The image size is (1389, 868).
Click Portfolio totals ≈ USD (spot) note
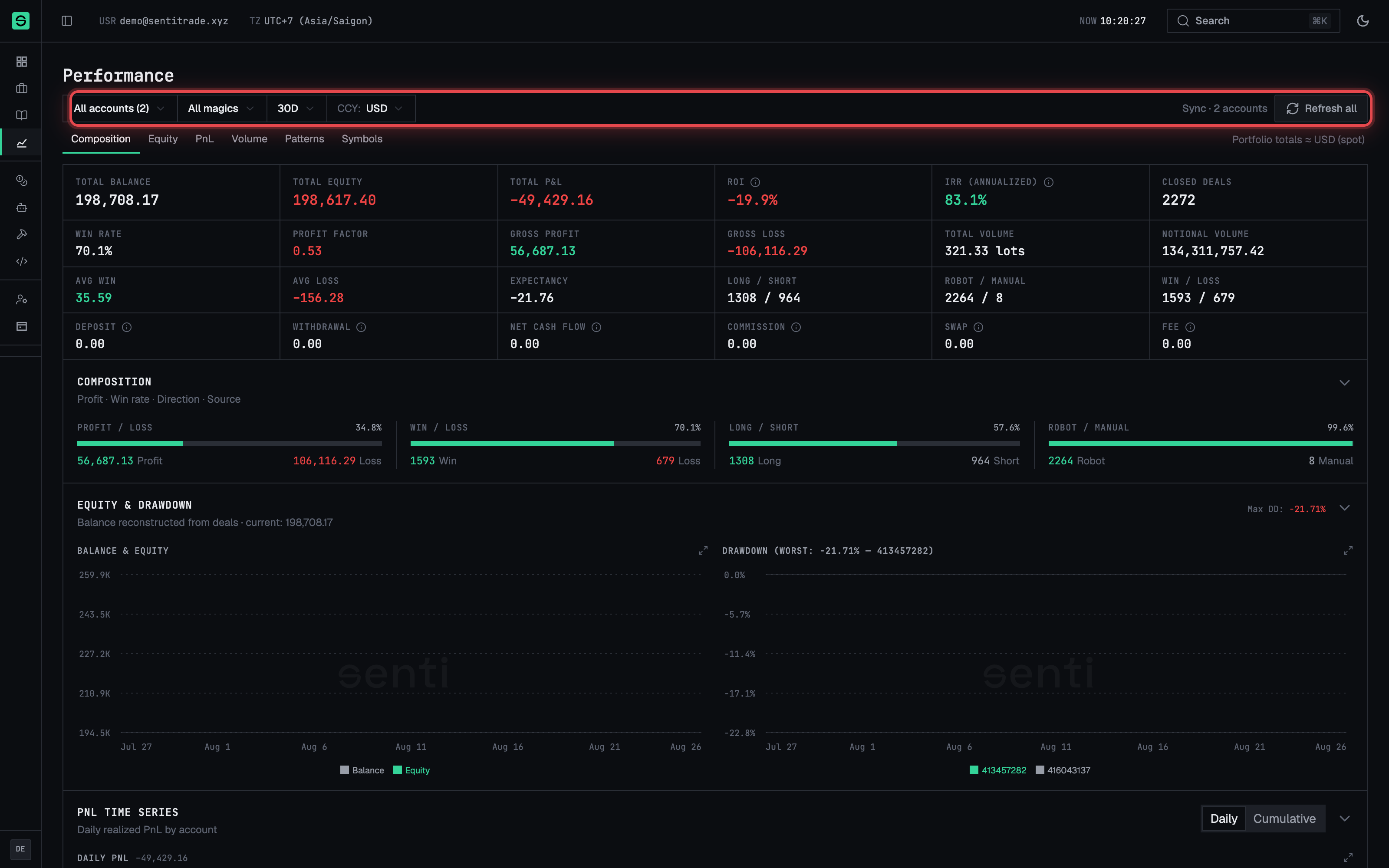coord(1298,139)
